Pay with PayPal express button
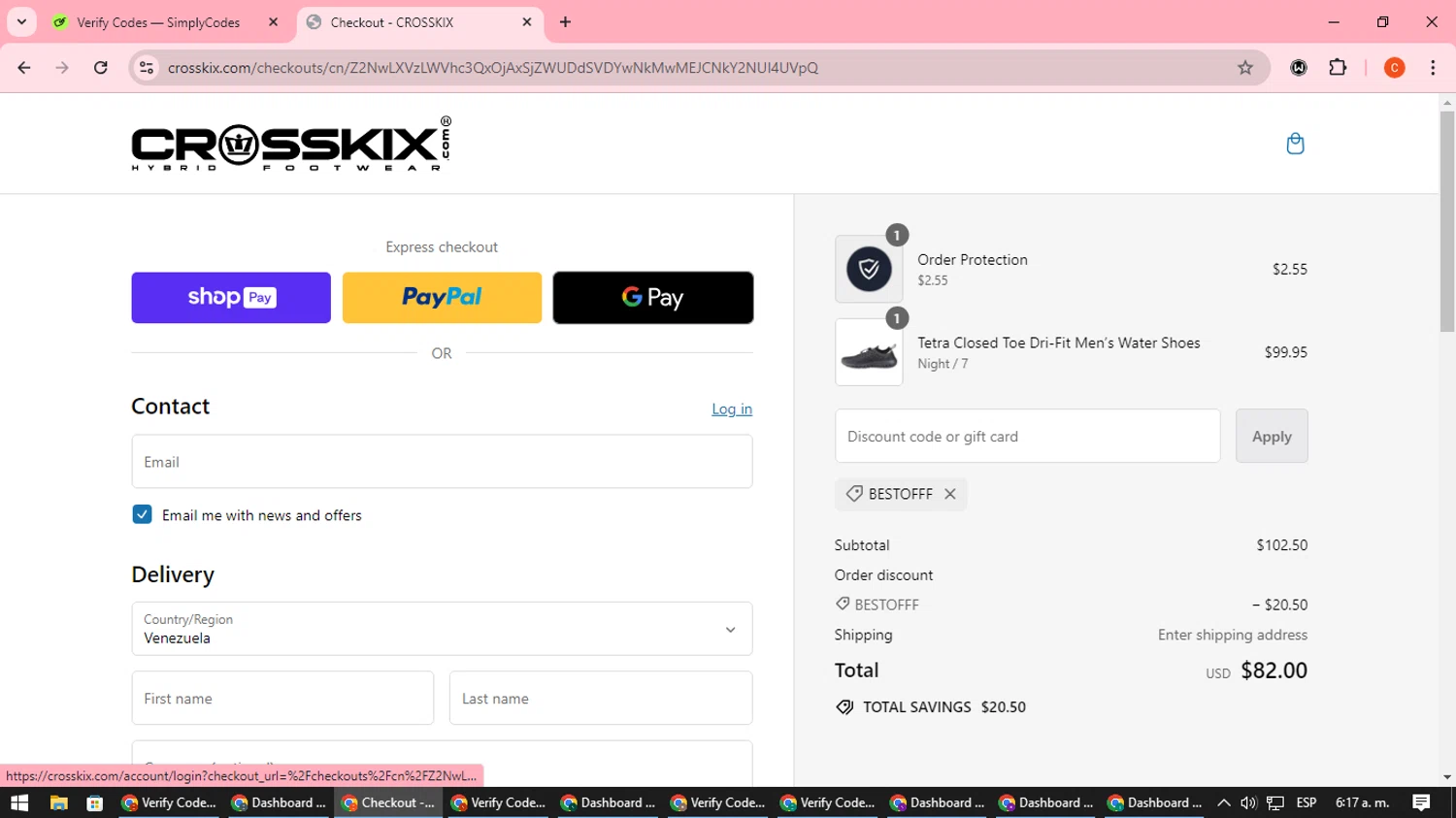The width and height of the screenshot is (1456, 818). pyautogui.click(x=442, y=297)
